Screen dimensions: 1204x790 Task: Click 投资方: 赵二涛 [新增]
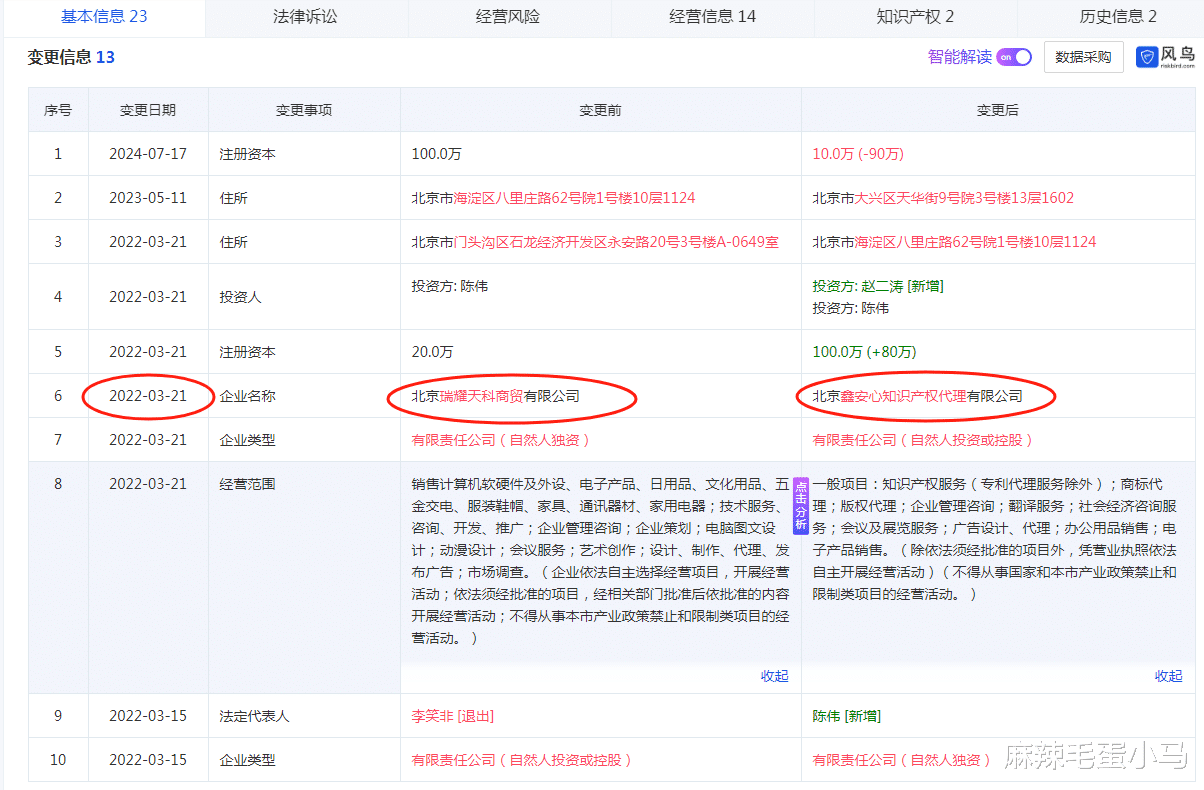877,286
